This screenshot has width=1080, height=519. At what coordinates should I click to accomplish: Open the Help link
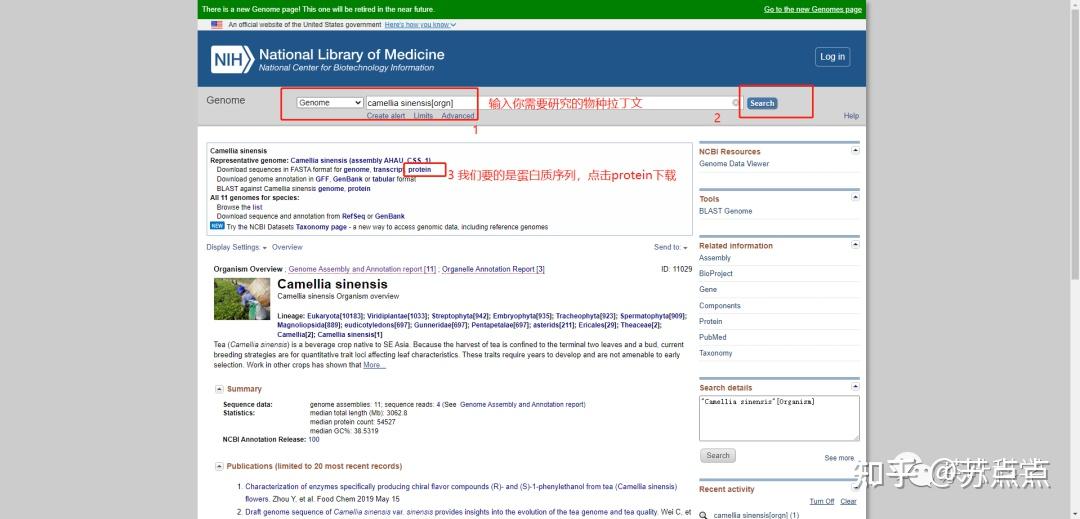tap(851, 116)
